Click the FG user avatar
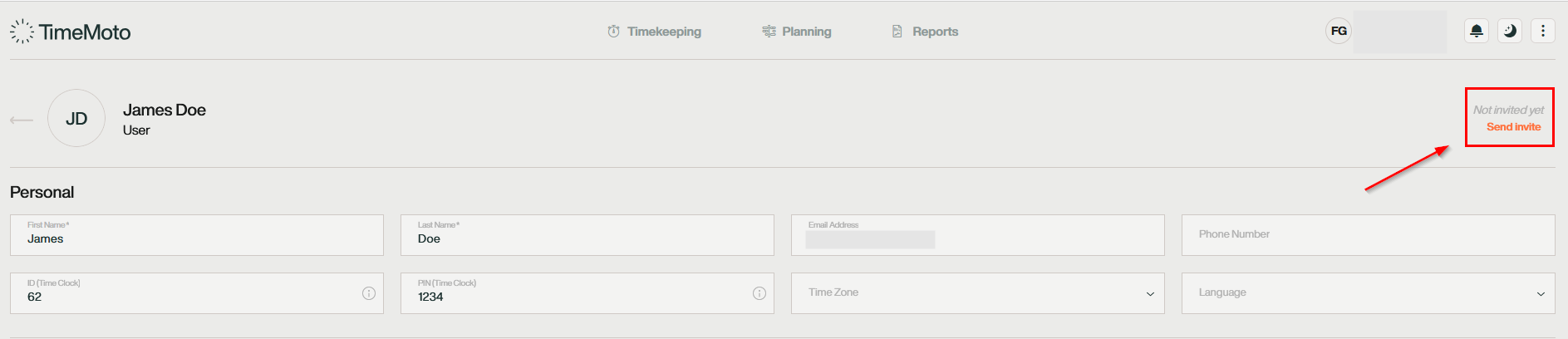This screenshot has height=339, width=1568. (x=1339, y=31)
